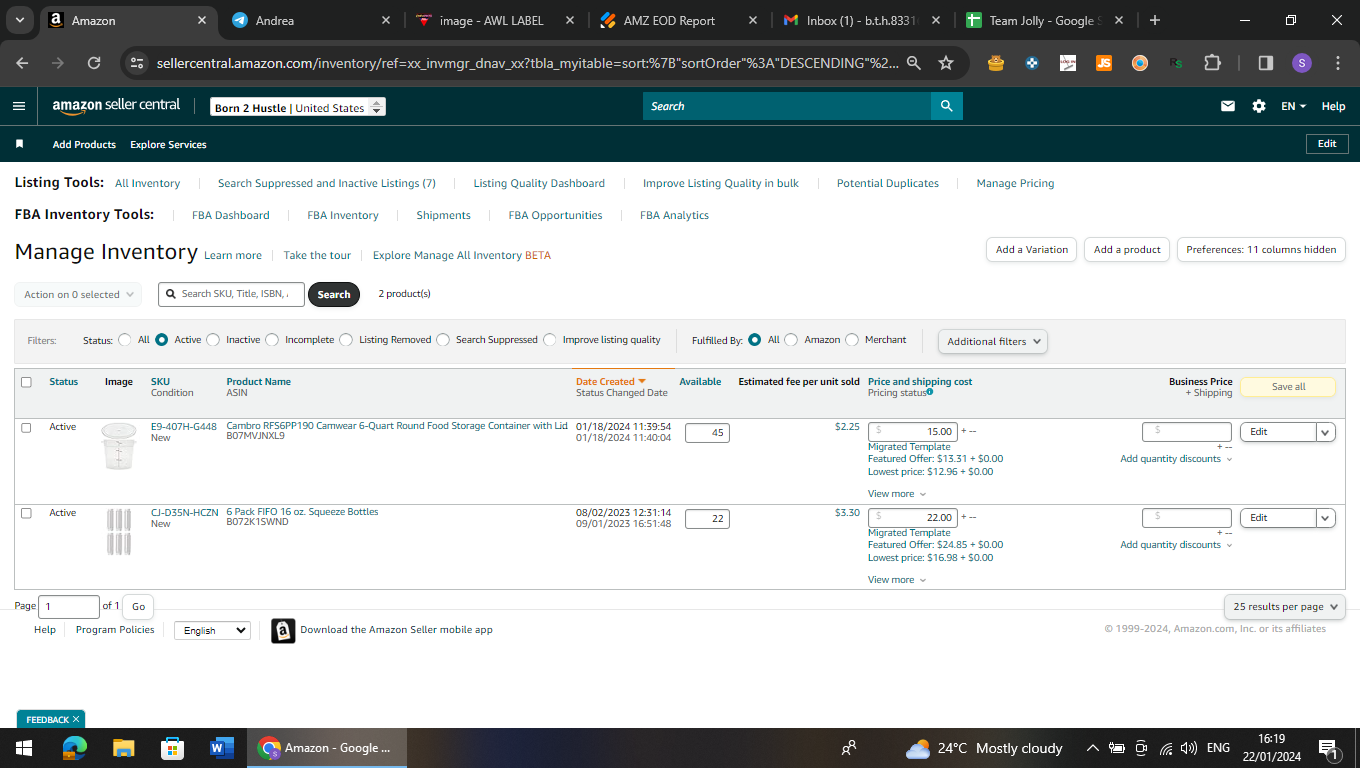Image resolution: width=1360 pixels, height=768 pixels.
Task: Click the Add a Variation button
Action: tap(1032, 250)
